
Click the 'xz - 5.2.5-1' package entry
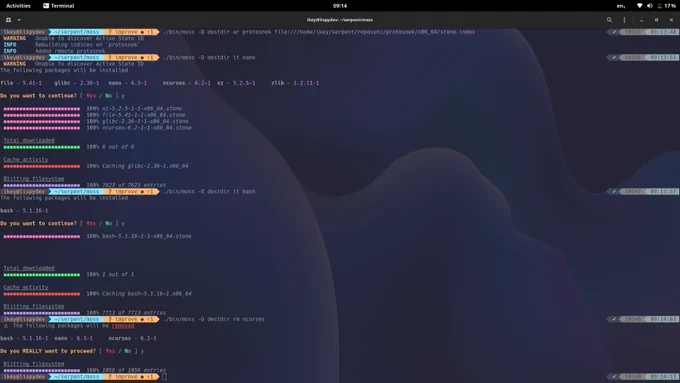click(236, 83)
